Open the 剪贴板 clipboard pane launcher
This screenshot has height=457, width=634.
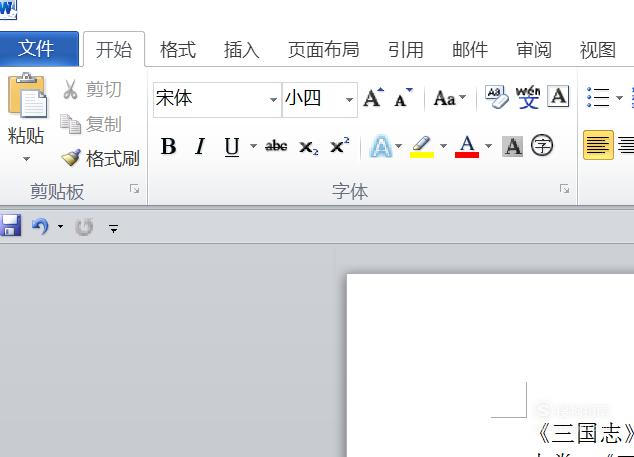coord(134,188)
